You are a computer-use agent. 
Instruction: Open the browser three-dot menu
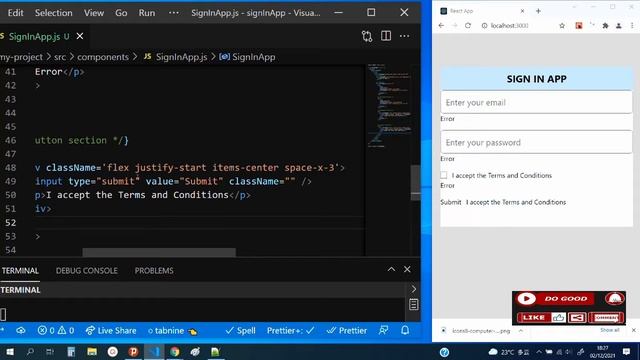pos(632,25)
